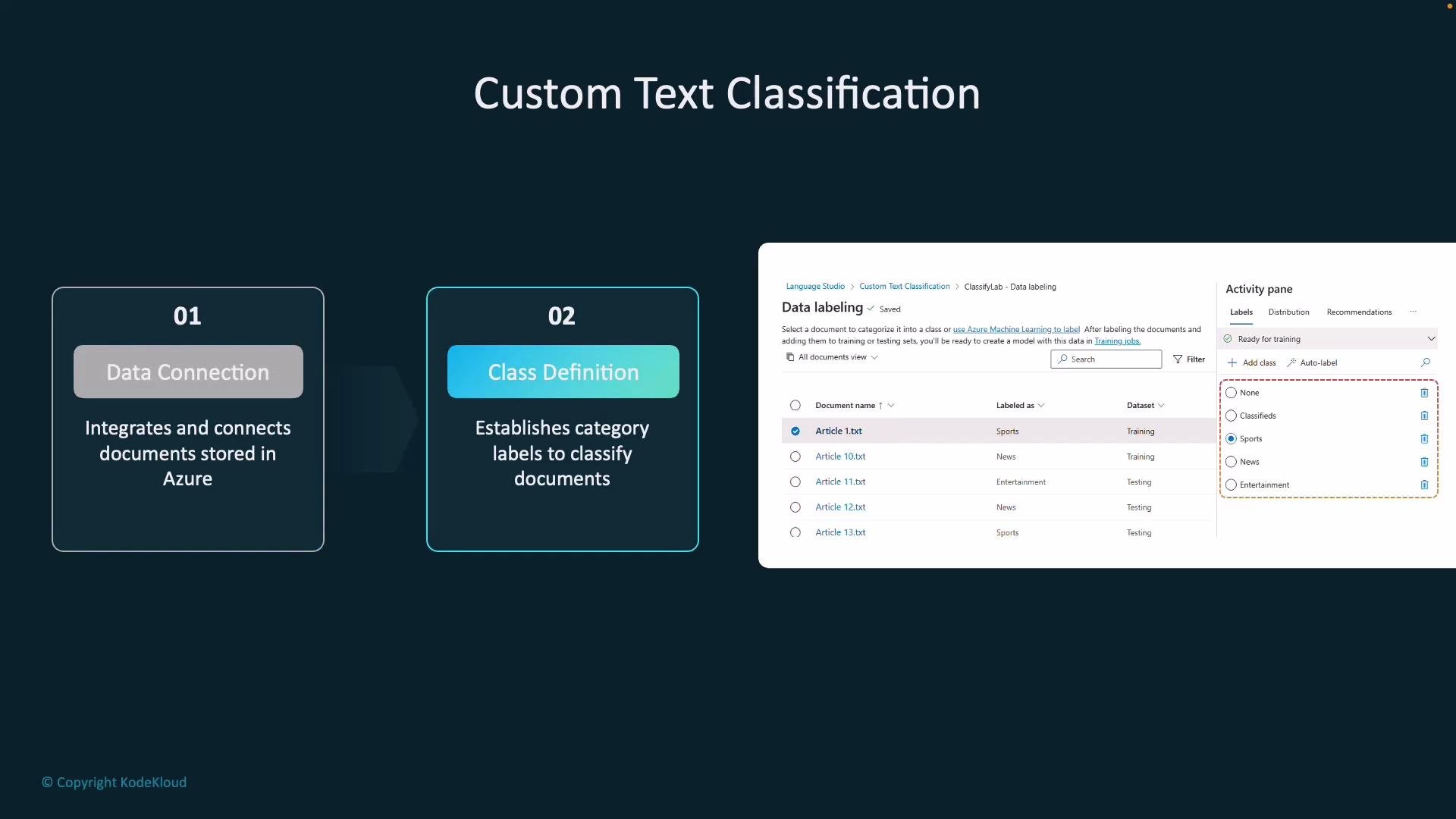Delete the News class with trash icon
This screenshot has width=1456, height=819.
[x=1424, y=462]
